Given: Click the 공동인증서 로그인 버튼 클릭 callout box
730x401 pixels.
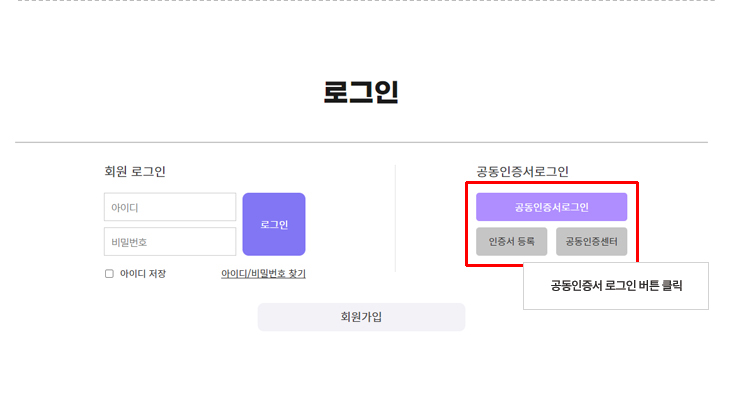Looking at the screenshot, I should (x=615, y=286).
